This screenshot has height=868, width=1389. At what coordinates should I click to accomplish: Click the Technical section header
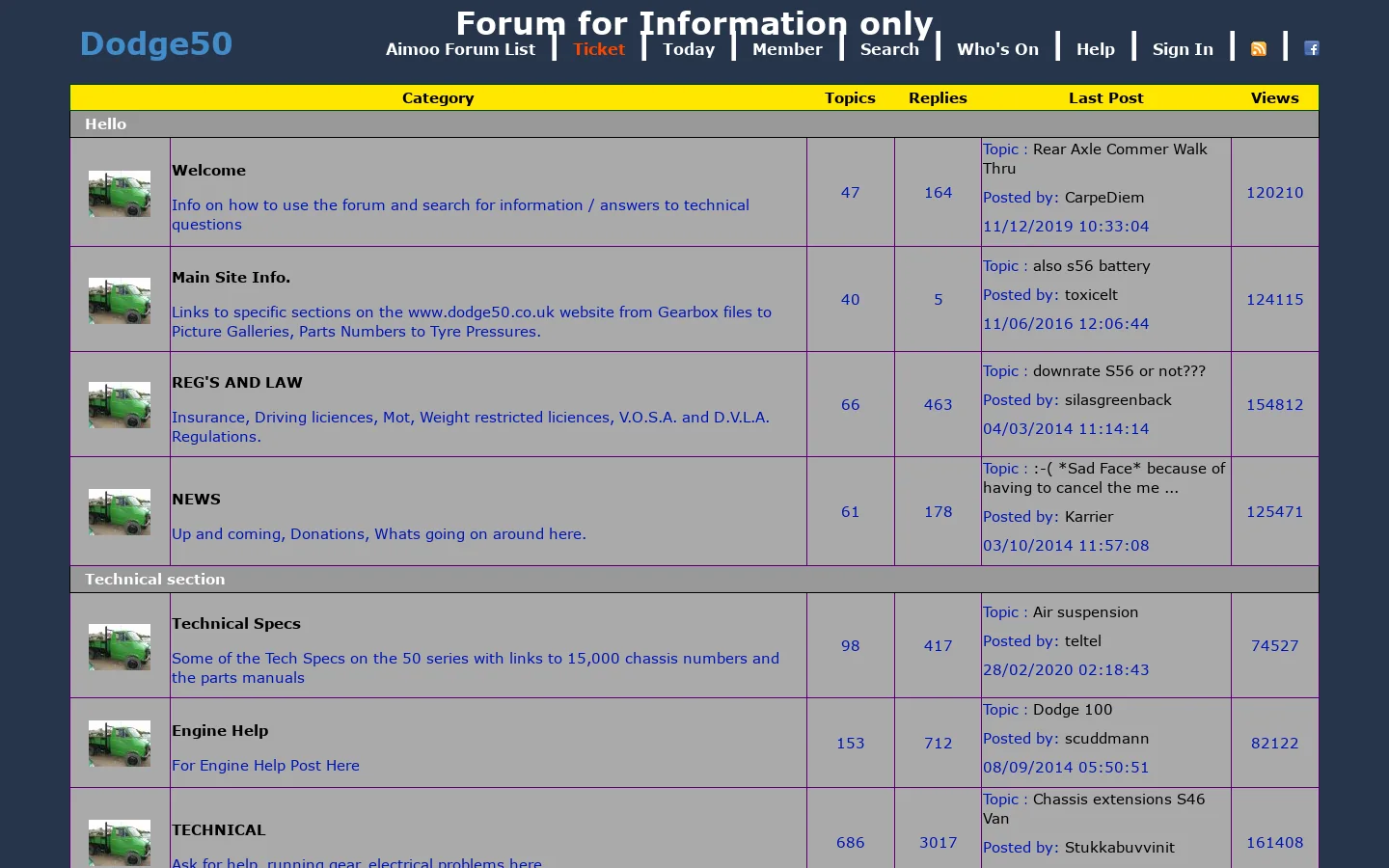click(x=694, y=580)
